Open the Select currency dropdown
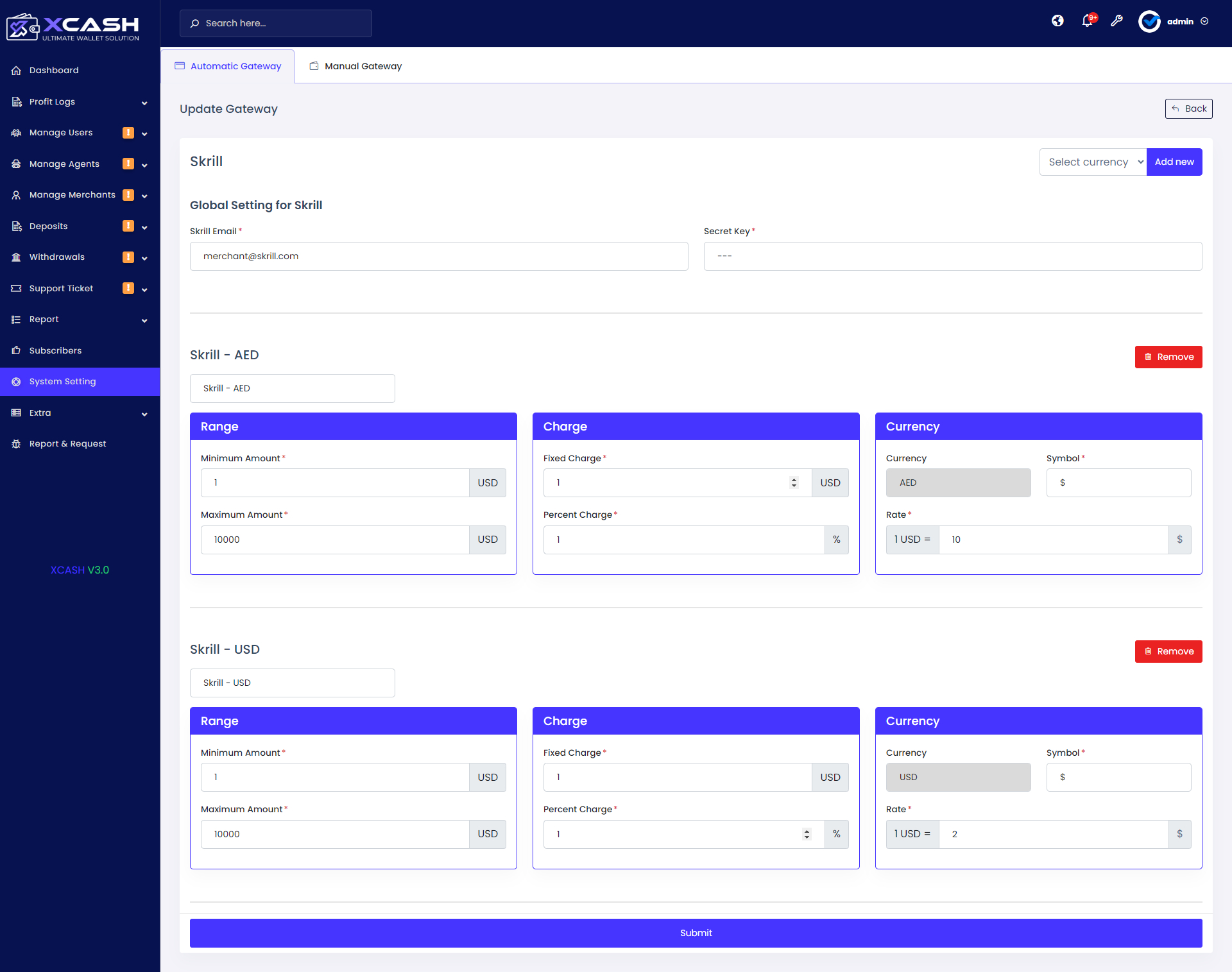This screenshot has width=1232, height=972. 1093,162
